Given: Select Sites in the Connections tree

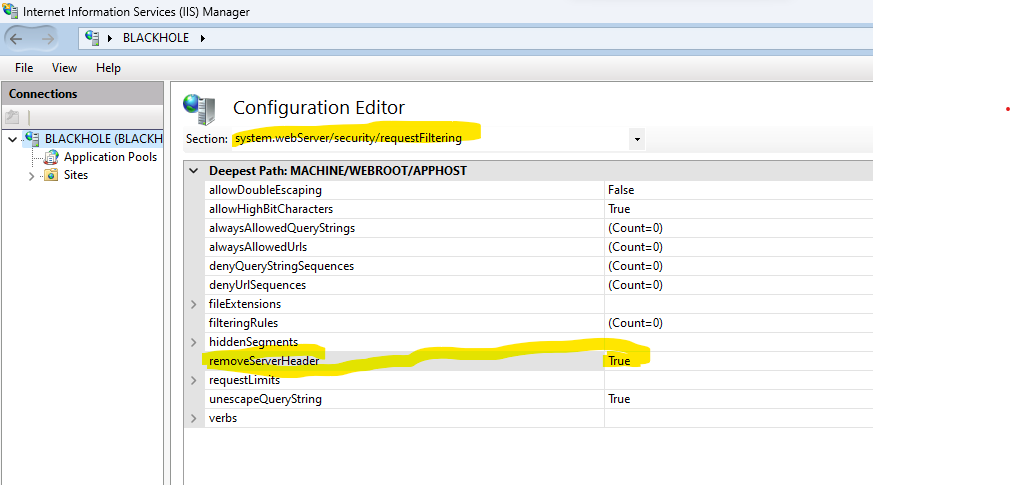Looking at the screenshot, I should click(76, 175).
